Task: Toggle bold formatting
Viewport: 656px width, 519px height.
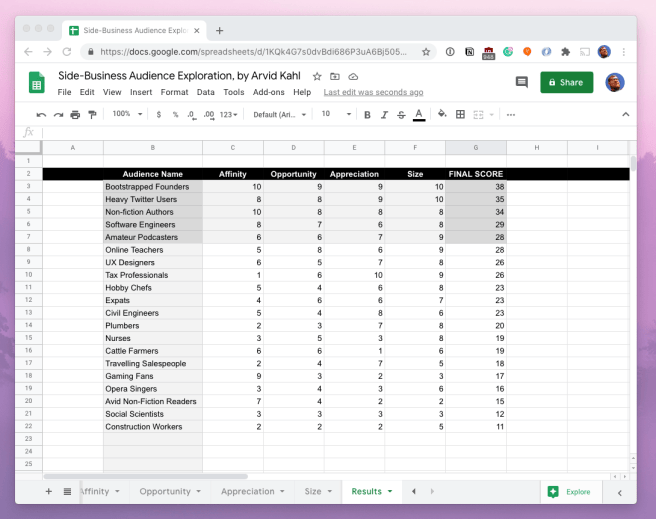Action: tap(367, 115)
